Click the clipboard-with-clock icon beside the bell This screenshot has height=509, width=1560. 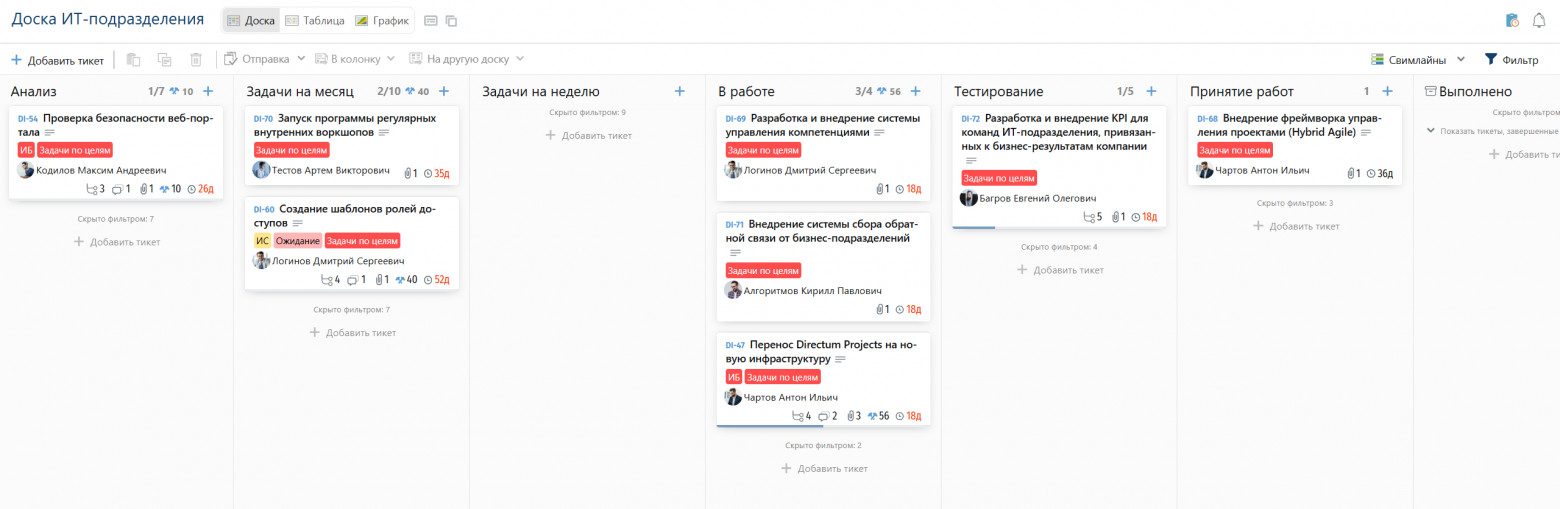tap(1512, 20)
